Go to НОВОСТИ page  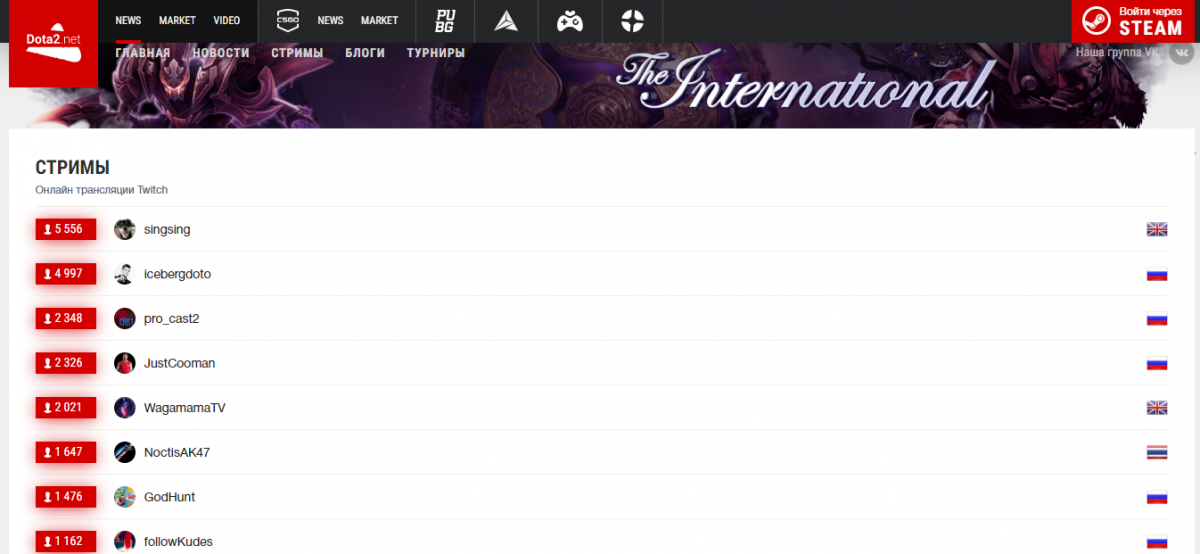[x=221, y=53]
